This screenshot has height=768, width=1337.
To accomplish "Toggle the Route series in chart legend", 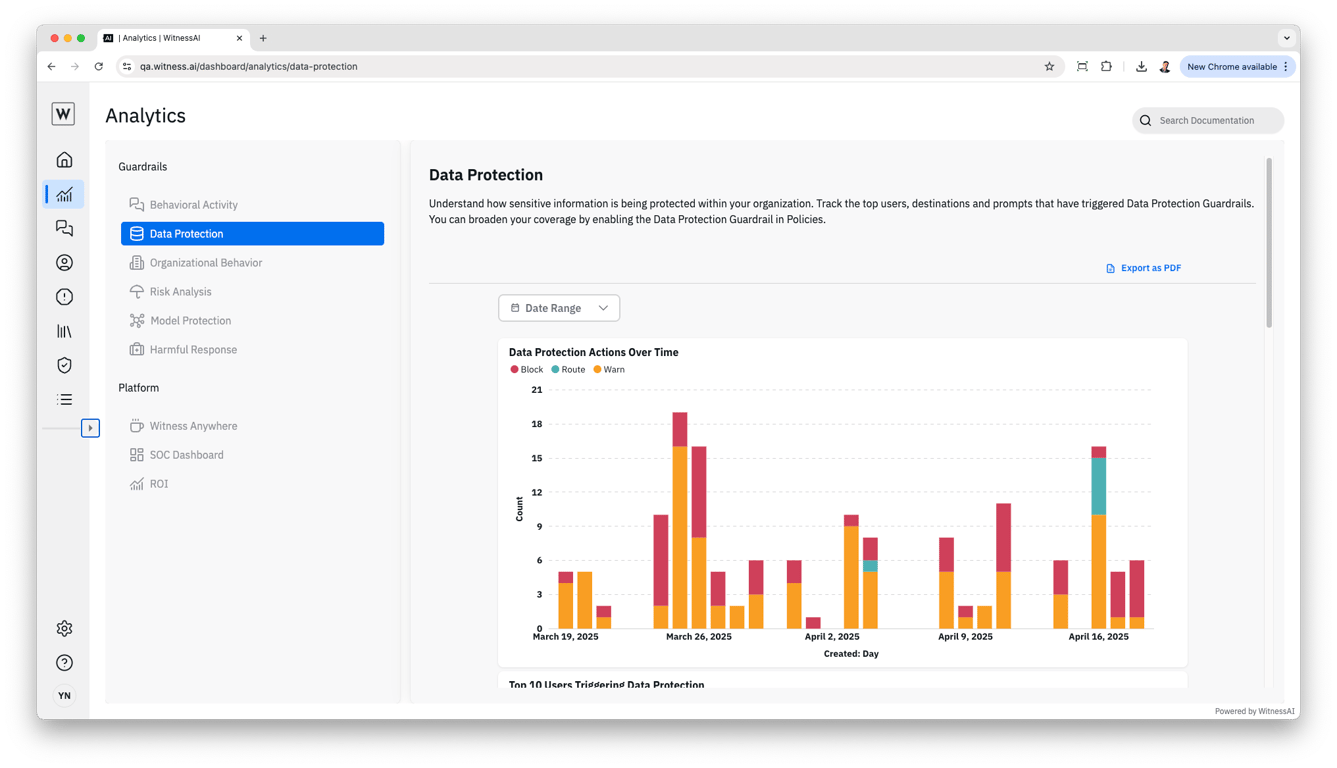I will point(568,369).
